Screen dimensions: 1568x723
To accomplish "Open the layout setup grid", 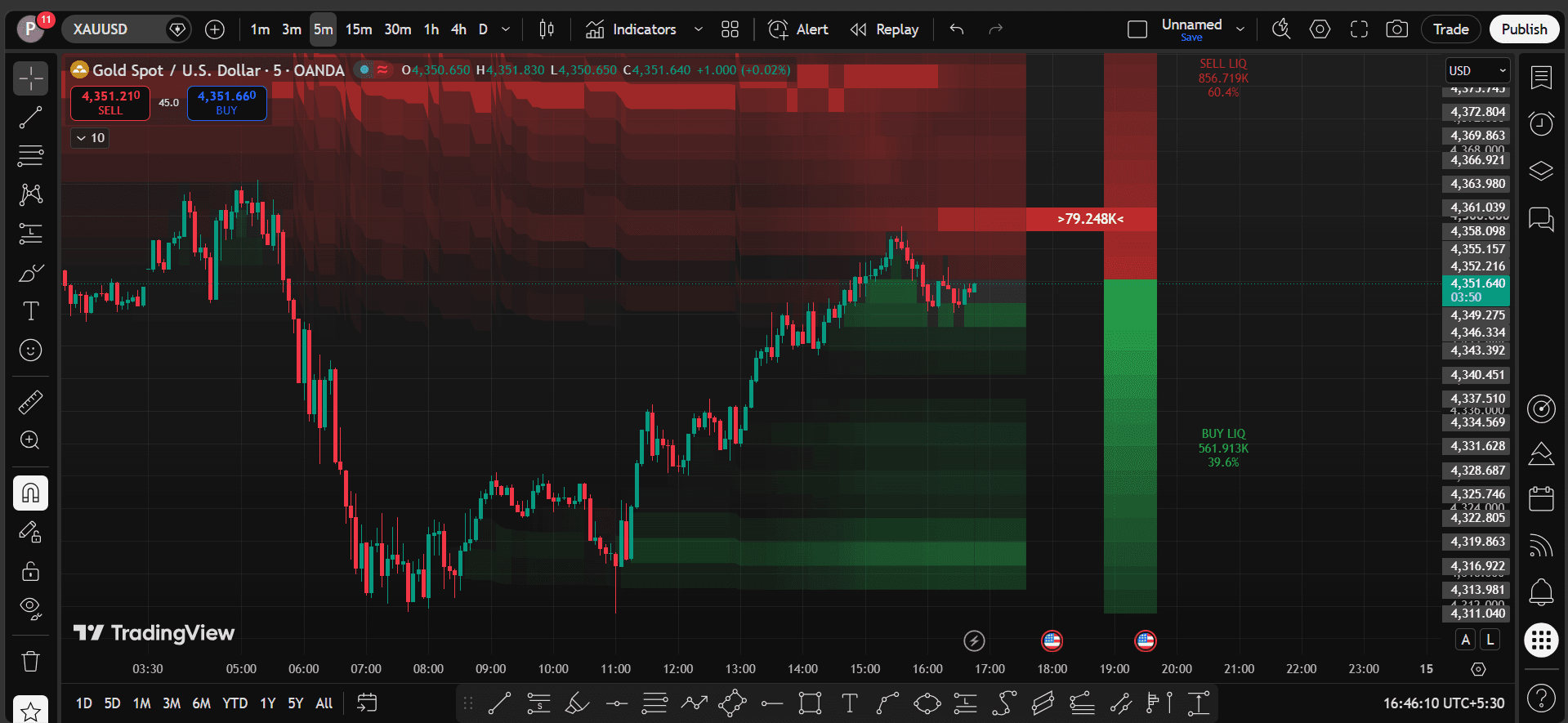I will pyautogui.click(x=730, y=29).
